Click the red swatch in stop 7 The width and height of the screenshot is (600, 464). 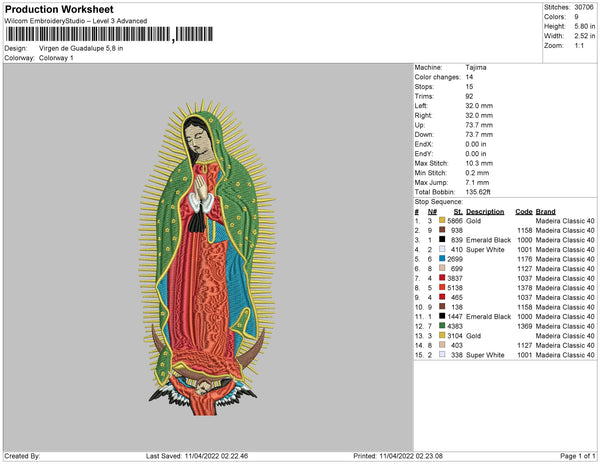[x=442, y=278]
